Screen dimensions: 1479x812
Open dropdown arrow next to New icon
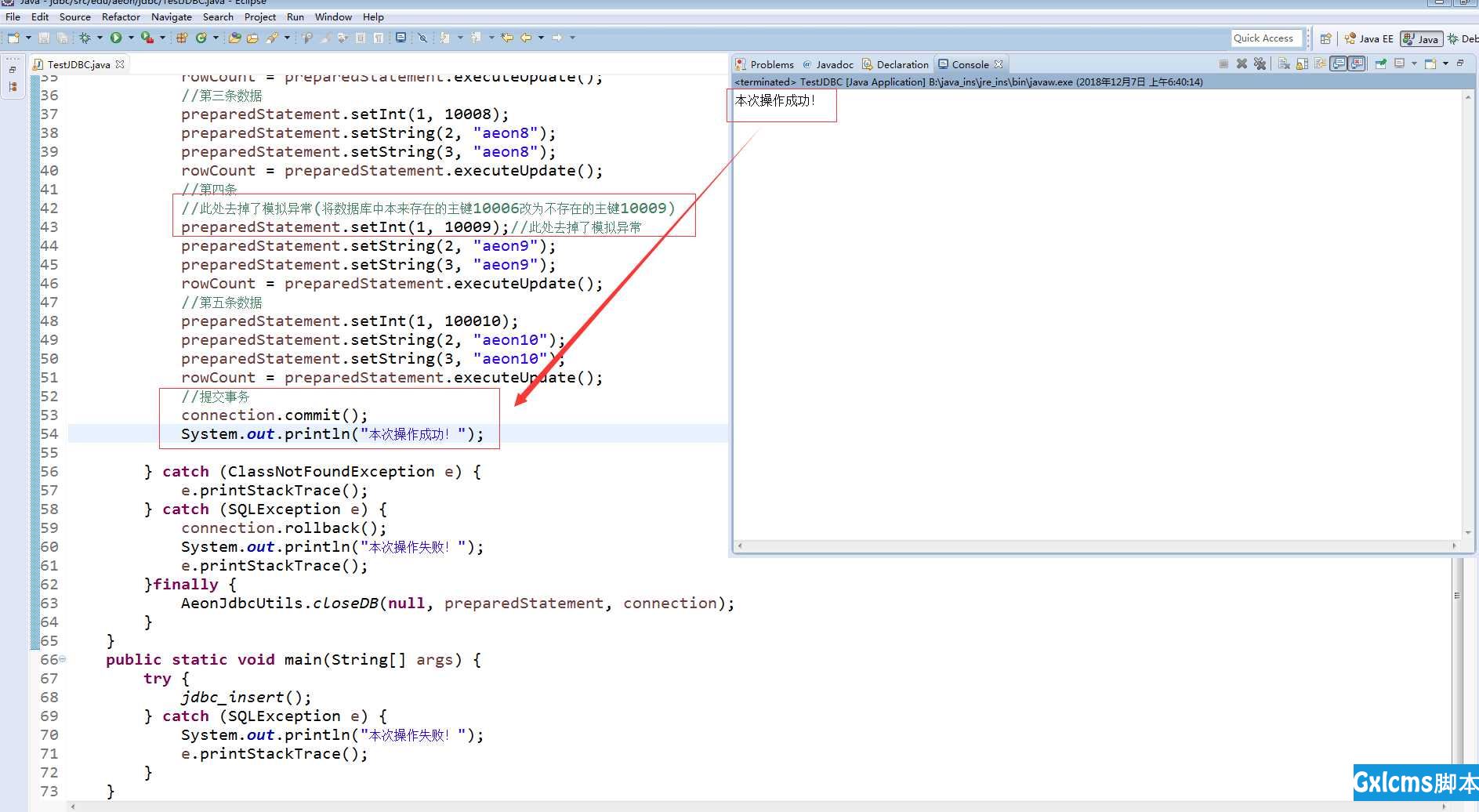28,38
